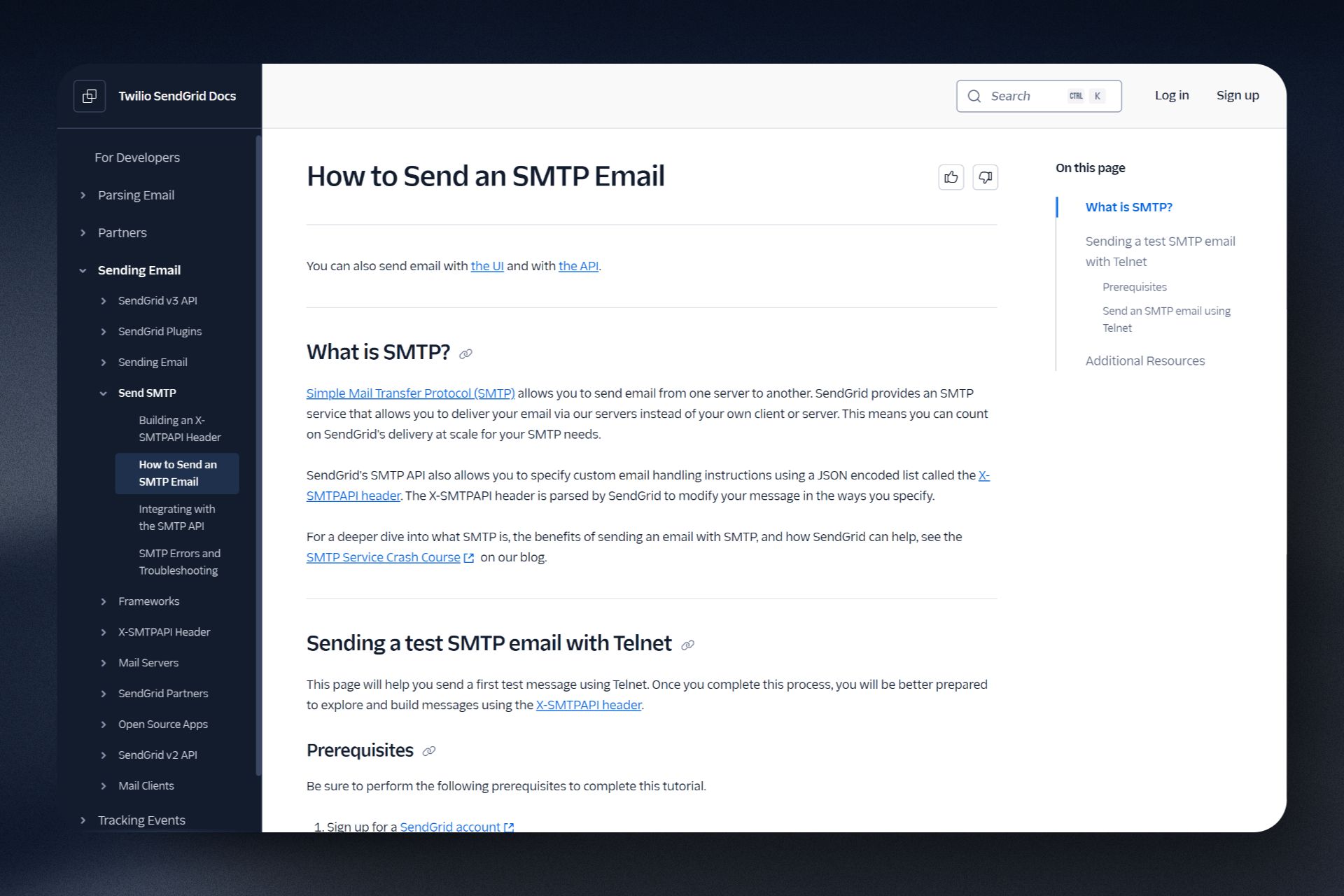This screenshot has height=896, width=1344.
Task: Open Frameworks sidebar item
Action: (148, 601)
